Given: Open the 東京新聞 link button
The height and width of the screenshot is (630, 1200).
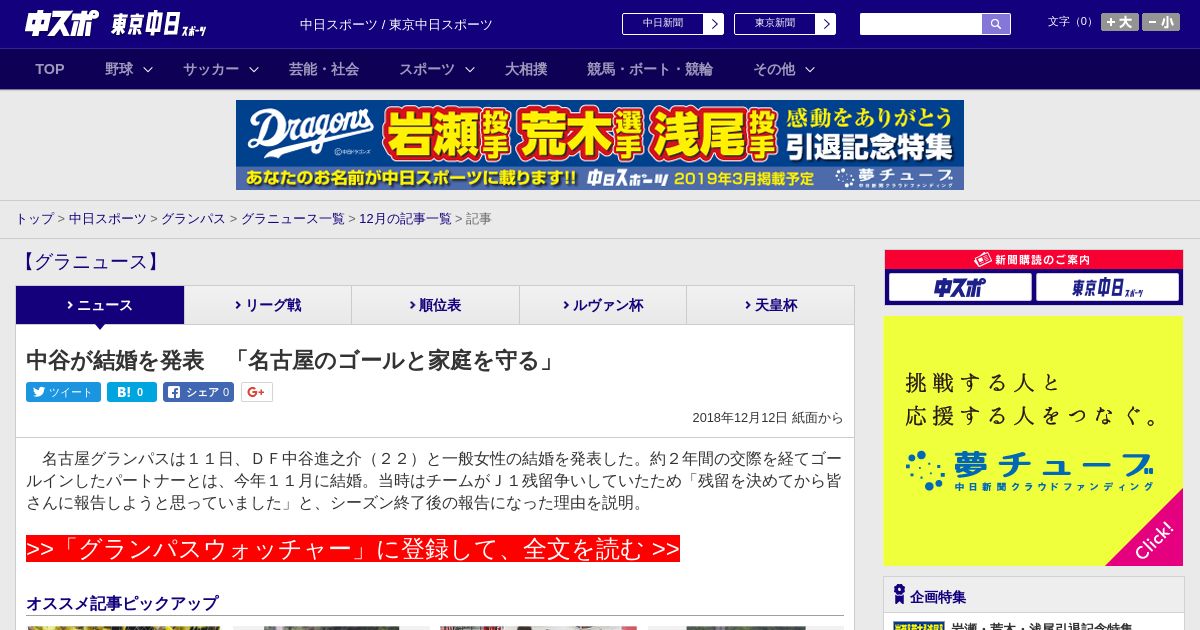Looking at the screenshot, I should [x=775, y=24].
